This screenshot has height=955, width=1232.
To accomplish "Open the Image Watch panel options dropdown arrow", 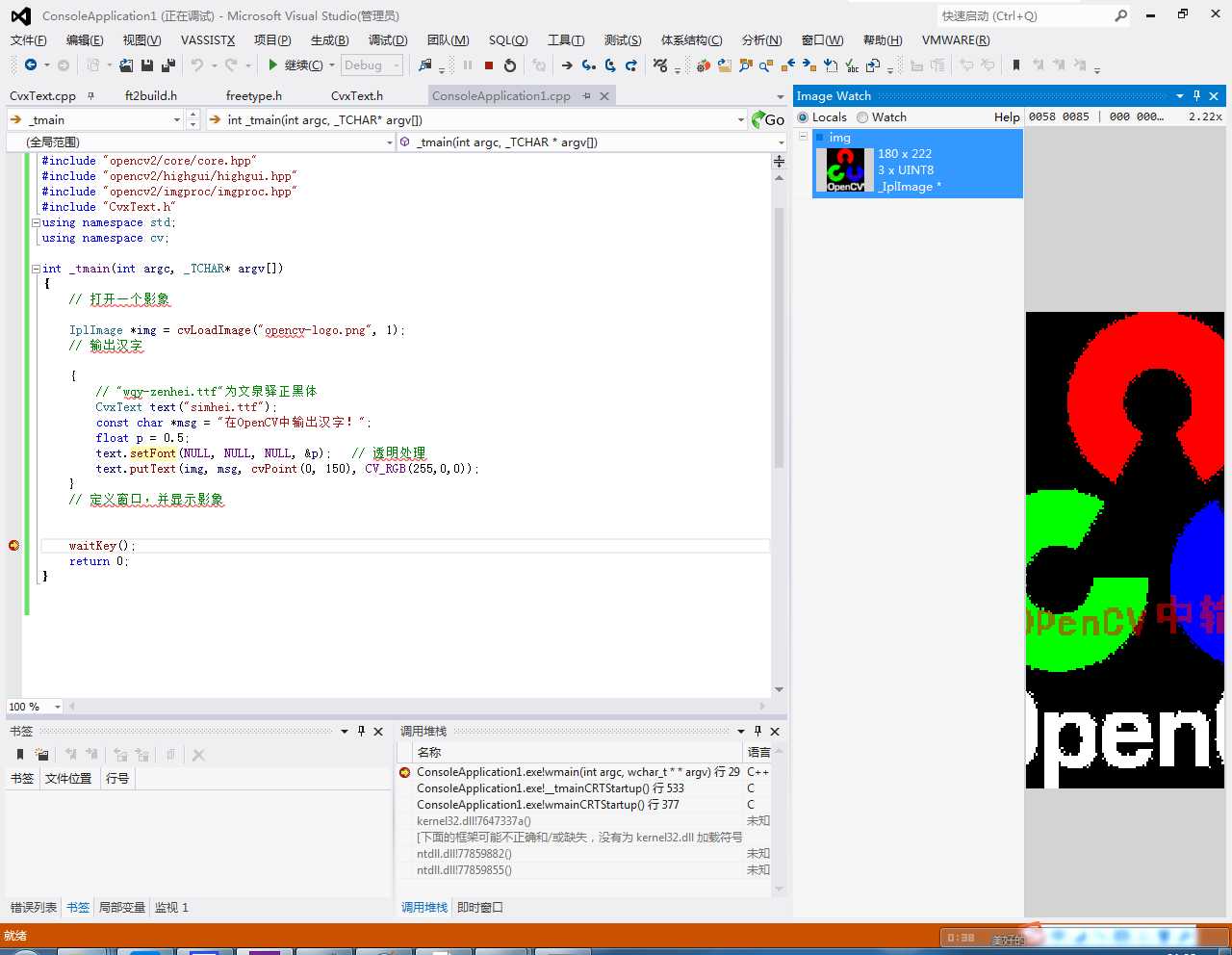I will 1179,95.
